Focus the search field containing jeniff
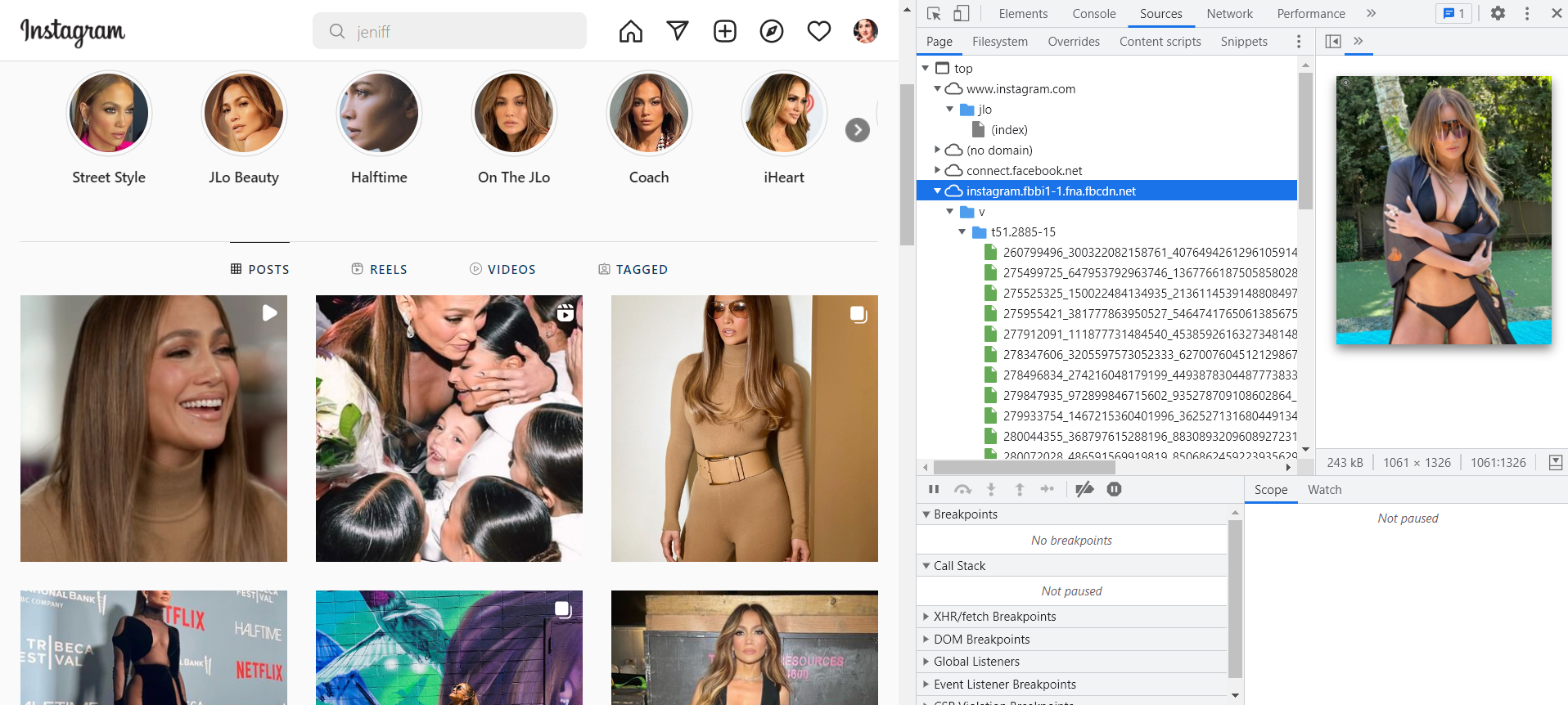 tap(449, 31)
